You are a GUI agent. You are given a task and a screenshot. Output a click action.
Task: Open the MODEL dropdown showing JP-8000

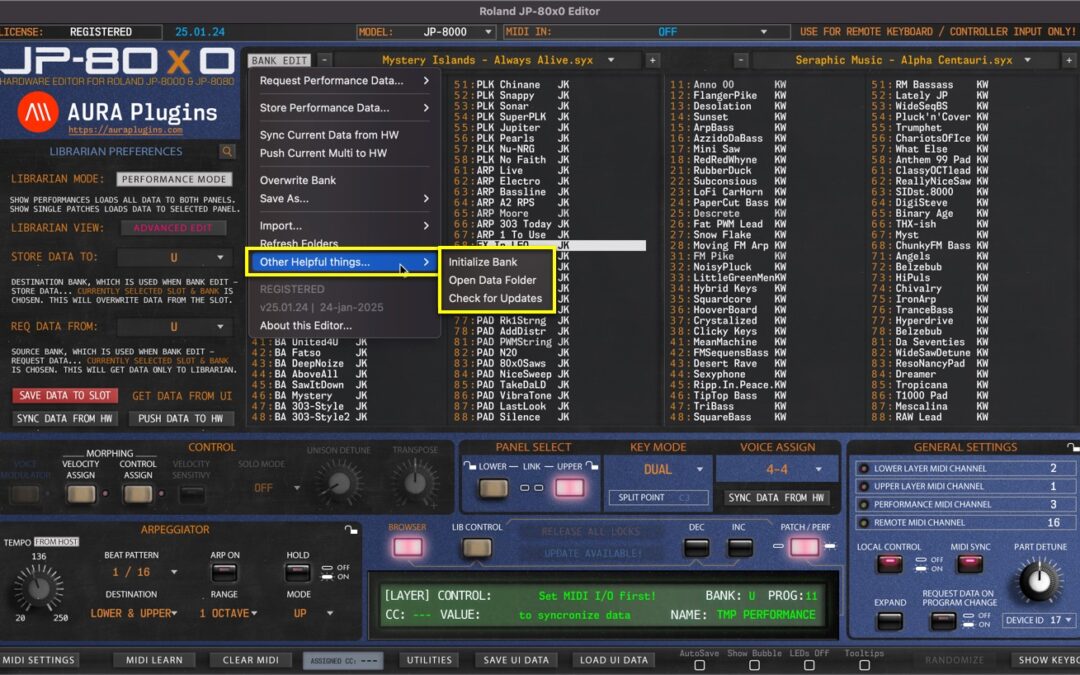point(448,31)
